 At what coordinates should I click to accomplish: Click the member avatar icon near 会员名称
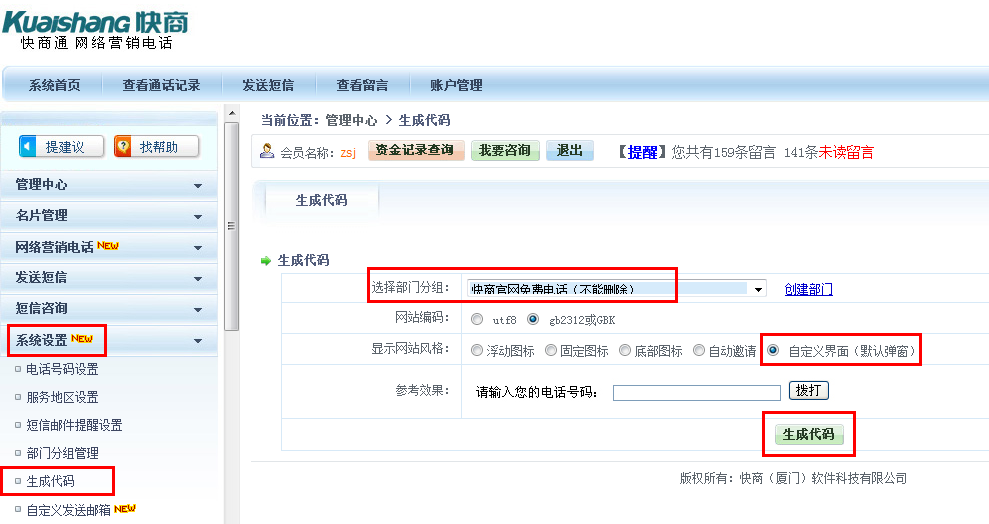coord(267,151)
